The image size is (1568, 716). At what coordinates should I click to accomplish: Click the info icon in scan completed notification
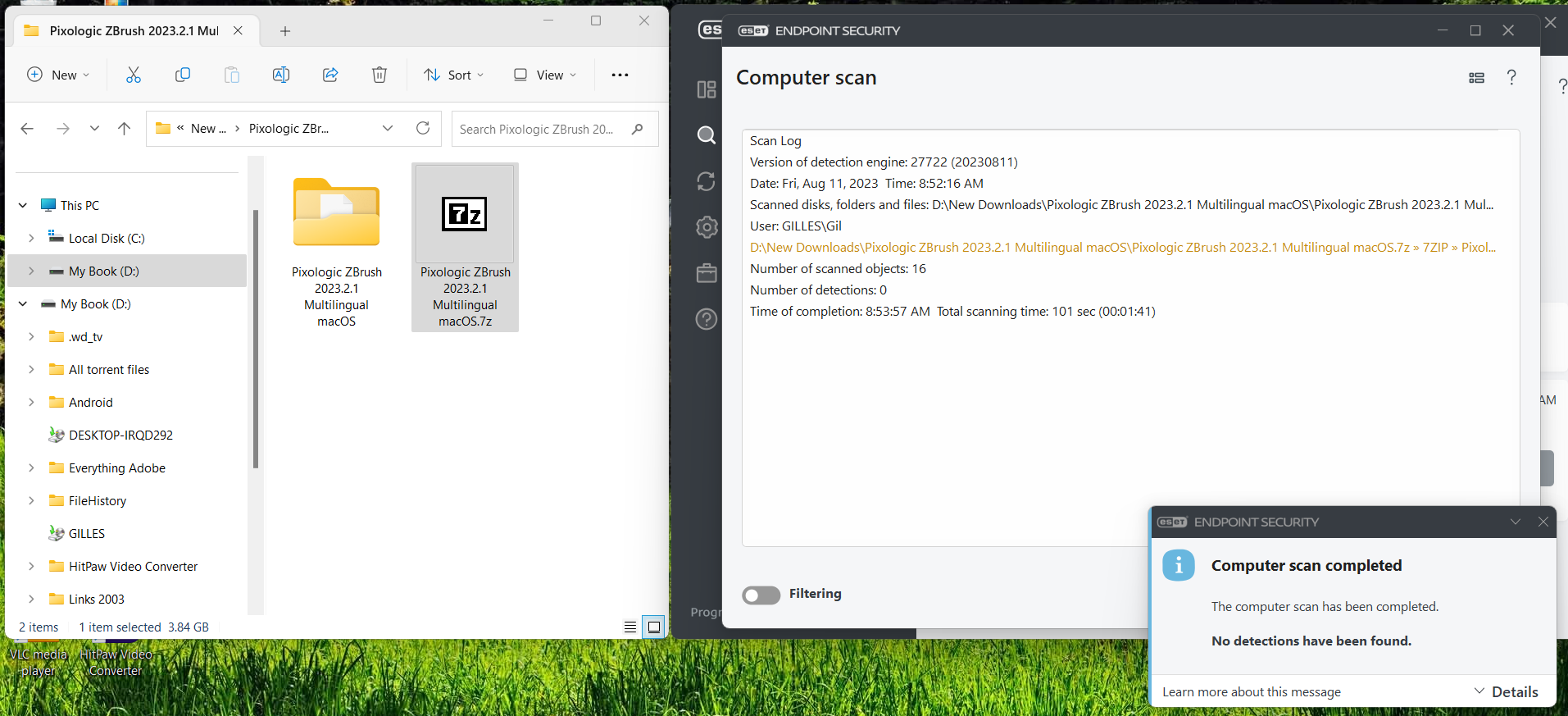point(1179,565)
